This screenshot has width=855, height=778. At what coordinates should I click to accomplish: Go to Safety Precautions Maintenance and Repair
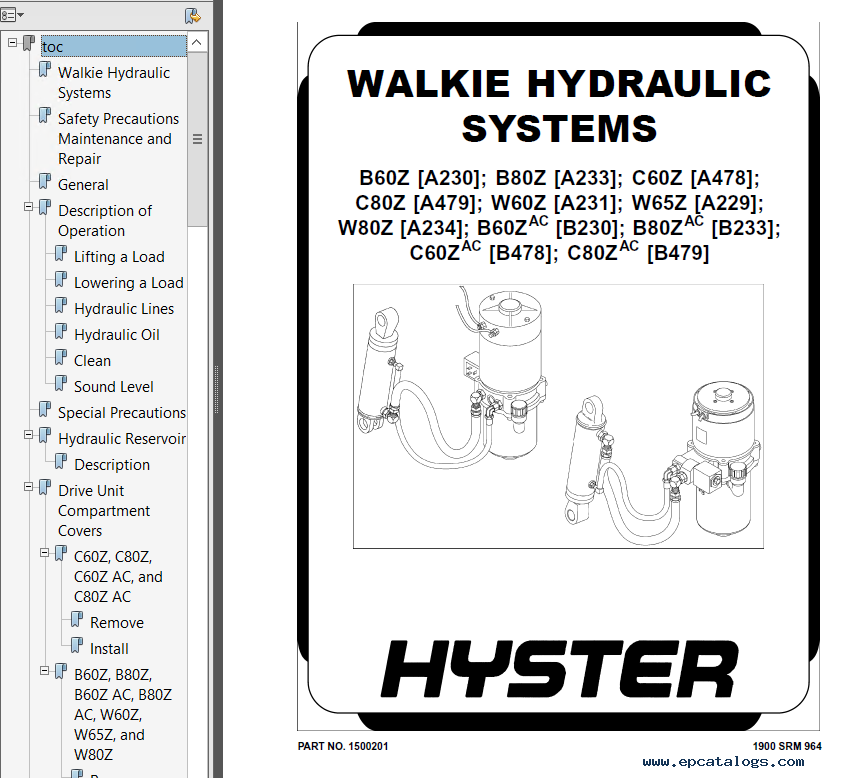pyautogui.click(x=118, y=138)
